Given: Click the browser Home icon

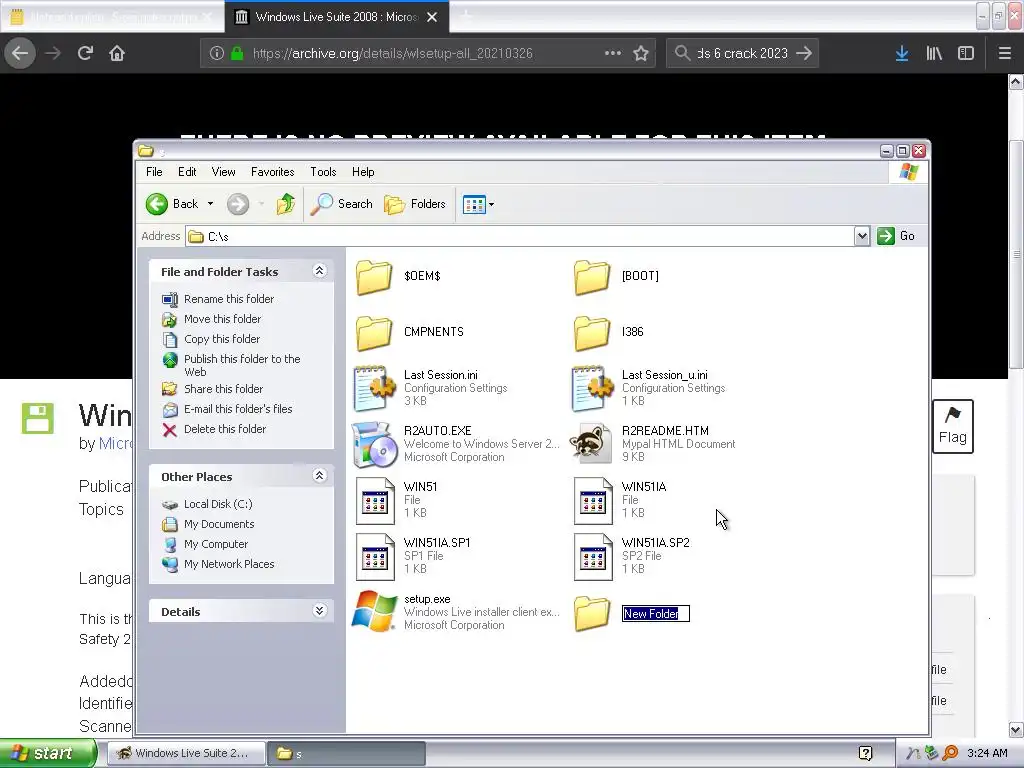Looking at the screenshot, I should (x=117, y=53).
